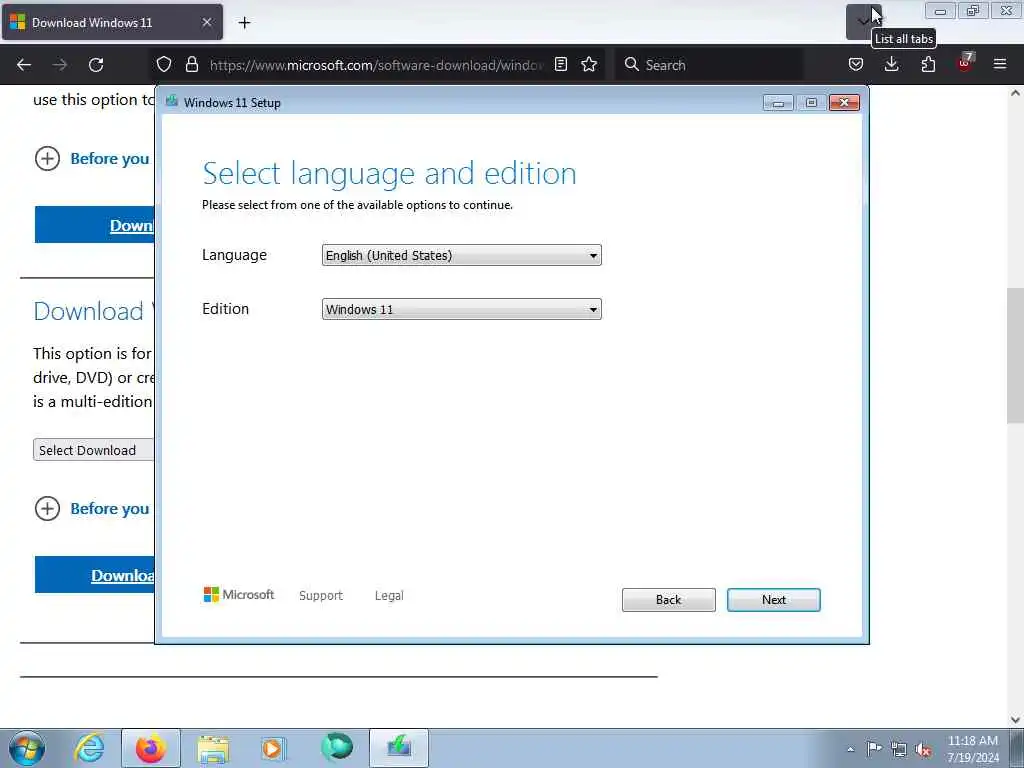Click the page vertical scrollbar thumb
This screenshot has height=768, width=1024.
[x=1015, y=355]
